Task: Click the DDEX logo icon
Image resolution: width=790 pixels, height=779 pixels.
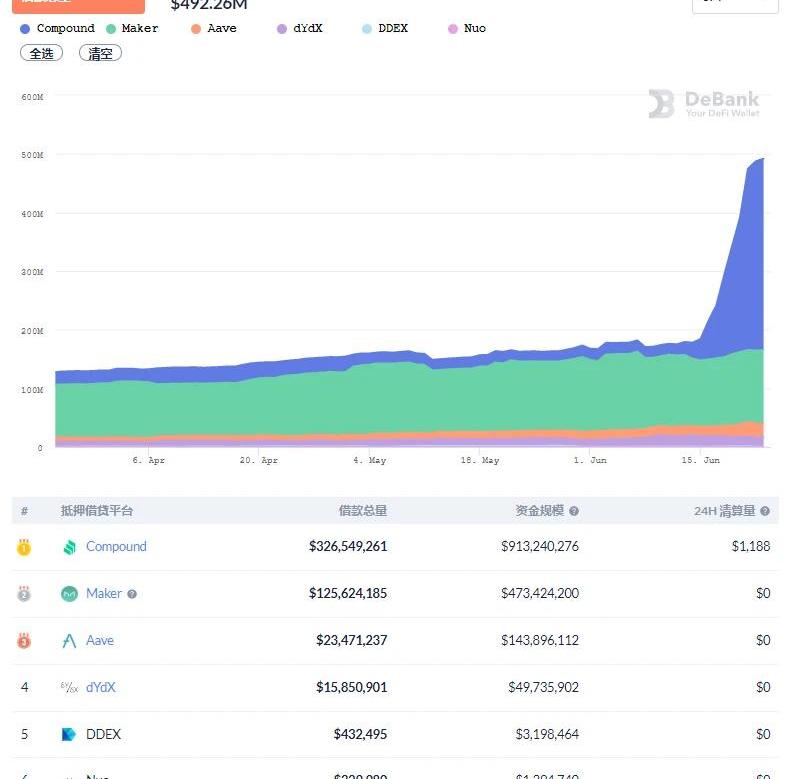Action: tap(69, 734)
